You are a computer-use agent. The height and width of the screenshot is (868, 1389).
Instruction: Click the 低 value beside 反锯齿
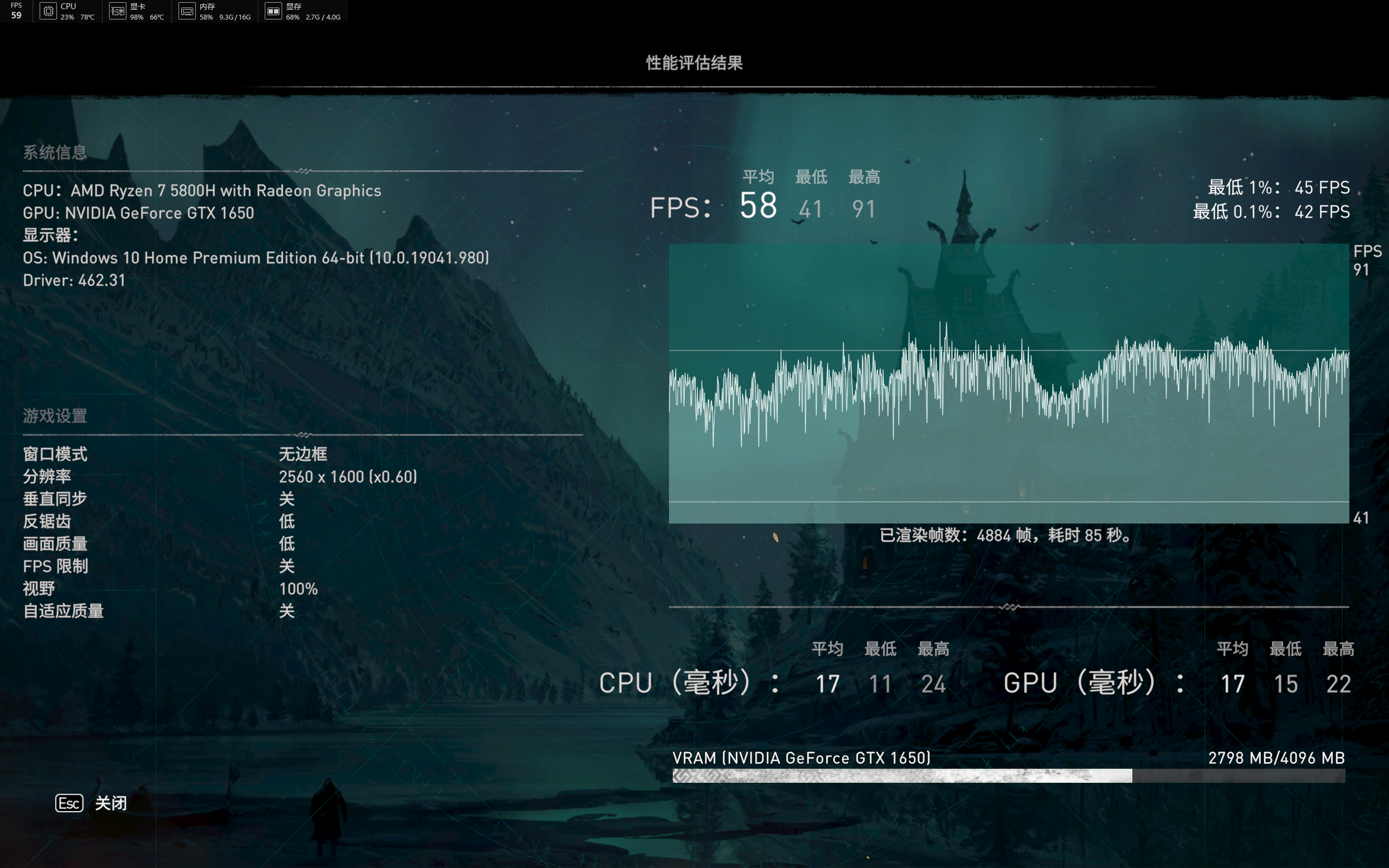(287, 521)
